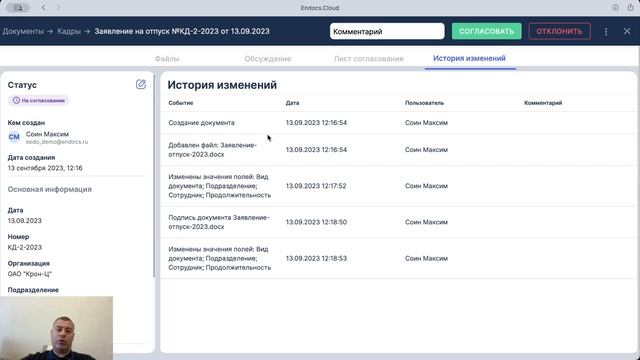Select the Создание документа event row

point(398,122)
